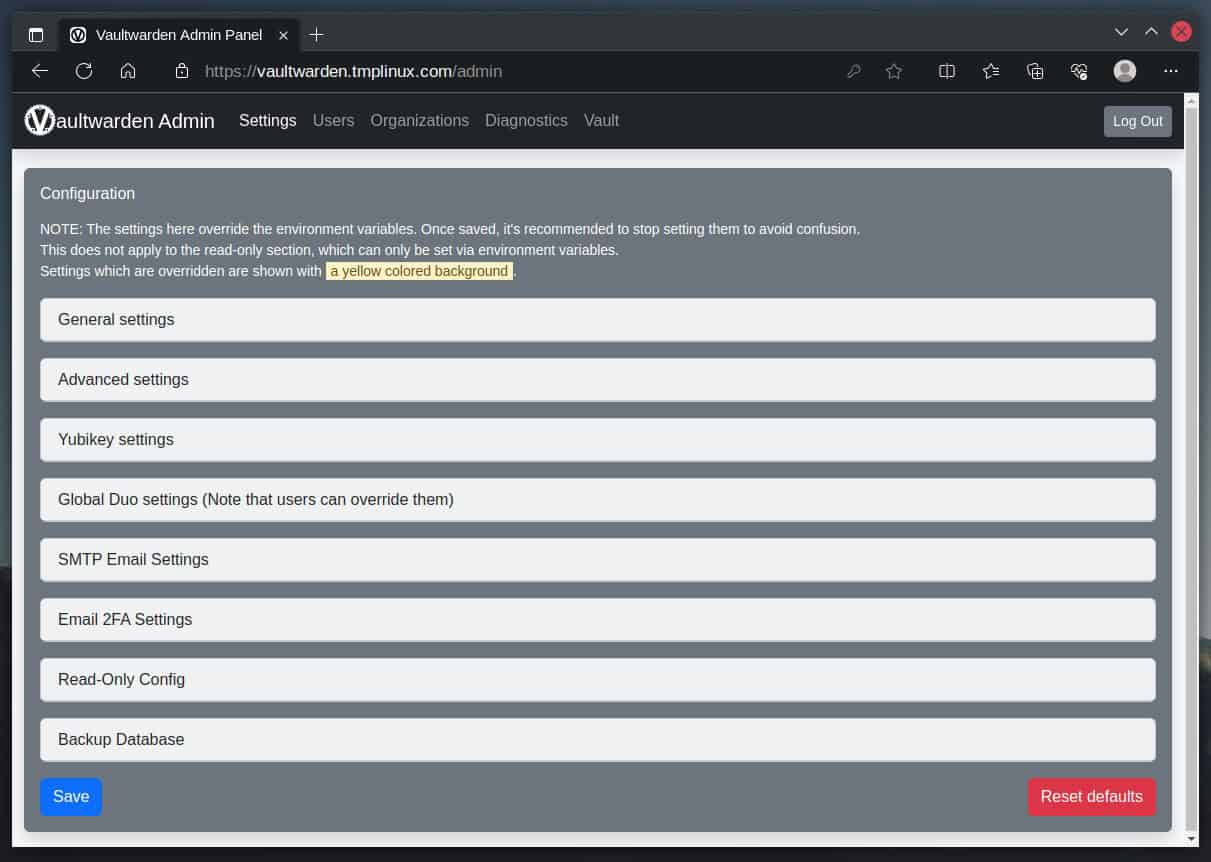The height and width of the screenshot is (862, 1211).
Task: Select the Organizations menu item
Action: pos(419,120)
